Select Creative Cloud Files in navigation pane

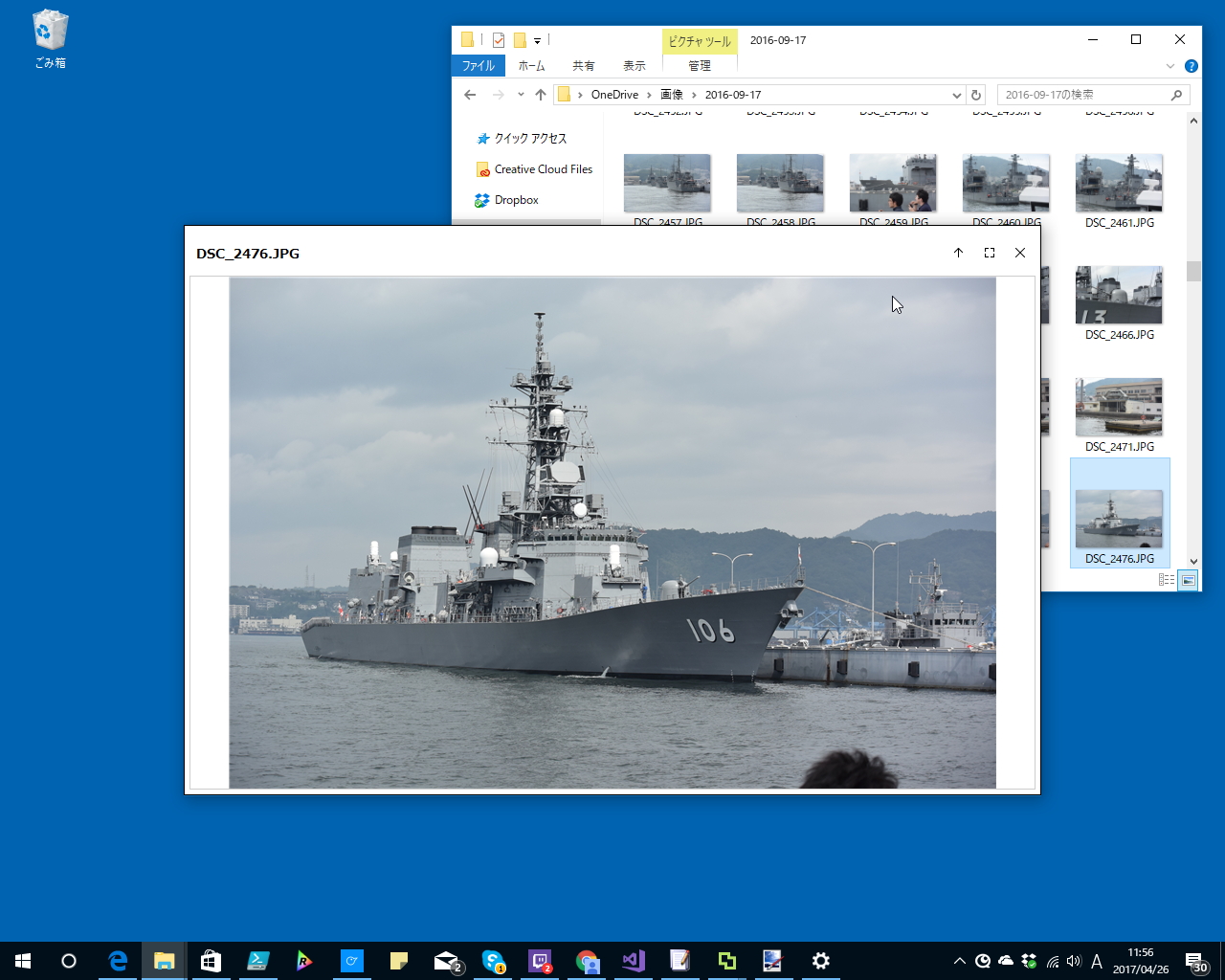pos(534,169)
